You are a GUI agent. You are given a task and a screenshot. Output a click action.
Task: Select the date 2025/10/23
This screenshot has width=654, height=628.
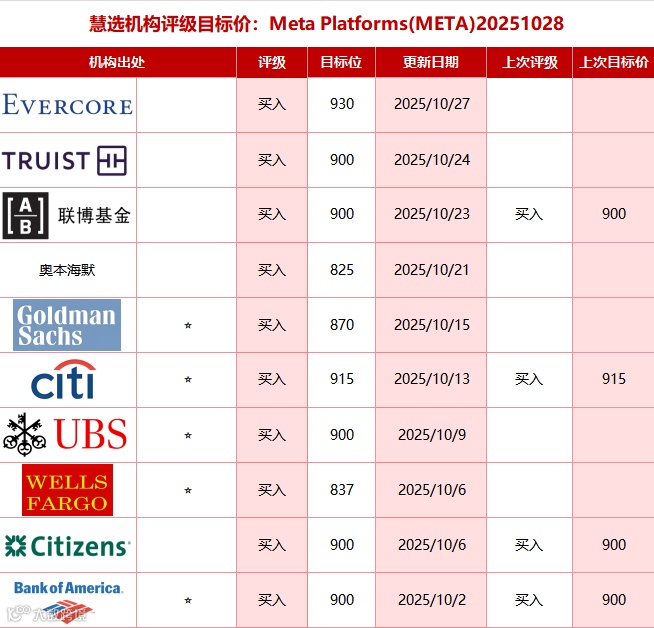[x=432, y=214]
